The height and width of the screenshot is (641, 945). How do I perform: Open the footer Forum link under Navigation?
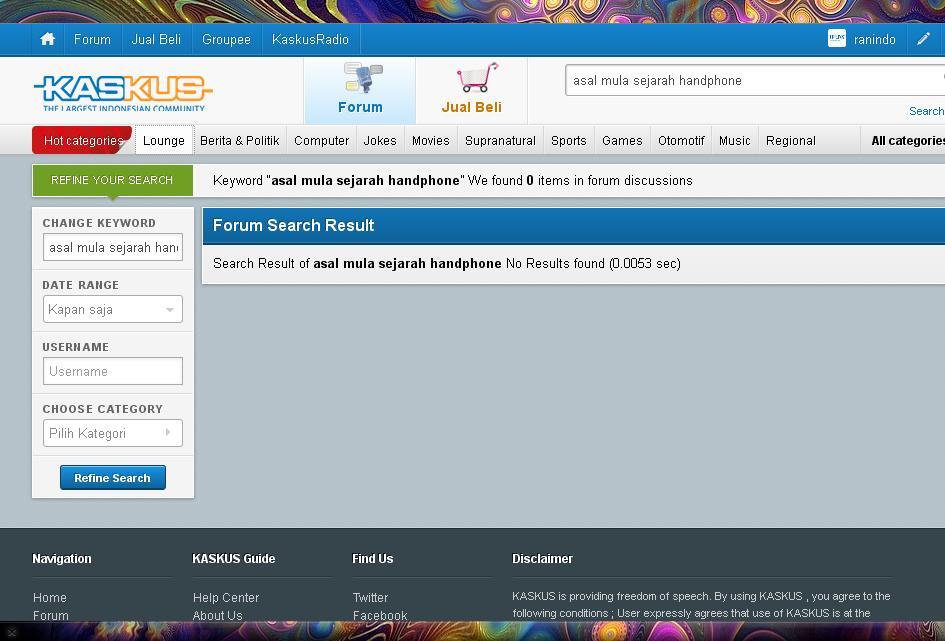(51, 616)
